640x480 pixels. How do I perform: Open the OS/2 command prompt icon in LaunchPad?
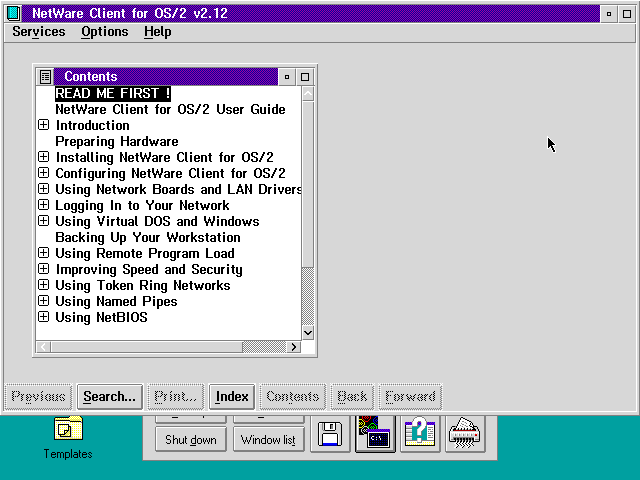pyautogui.click(x=375, y=434)
